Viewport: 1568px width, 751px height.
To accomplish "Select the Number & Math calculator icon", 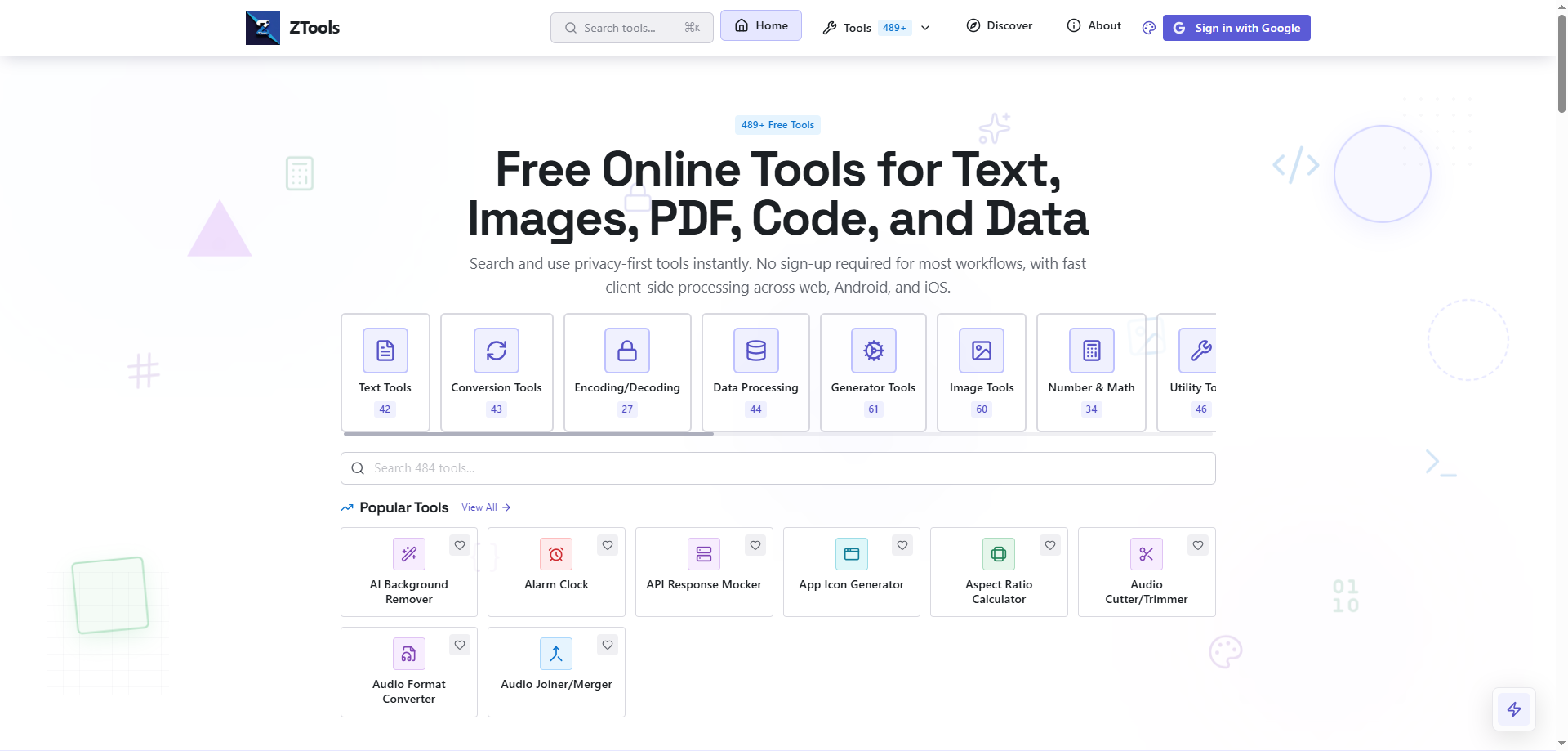I will click(x=1091, y=351).
